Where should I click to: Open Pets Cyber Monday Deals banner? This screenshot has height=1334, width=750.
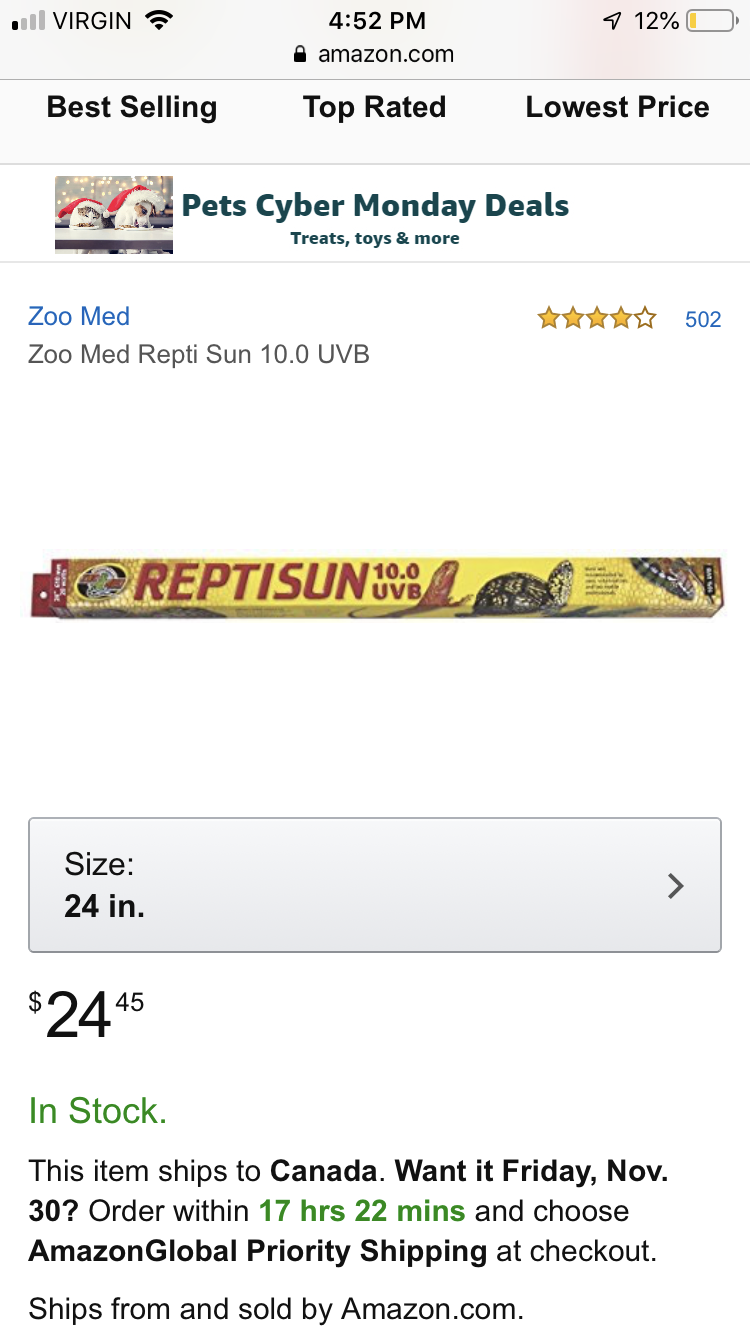(375, 207)
